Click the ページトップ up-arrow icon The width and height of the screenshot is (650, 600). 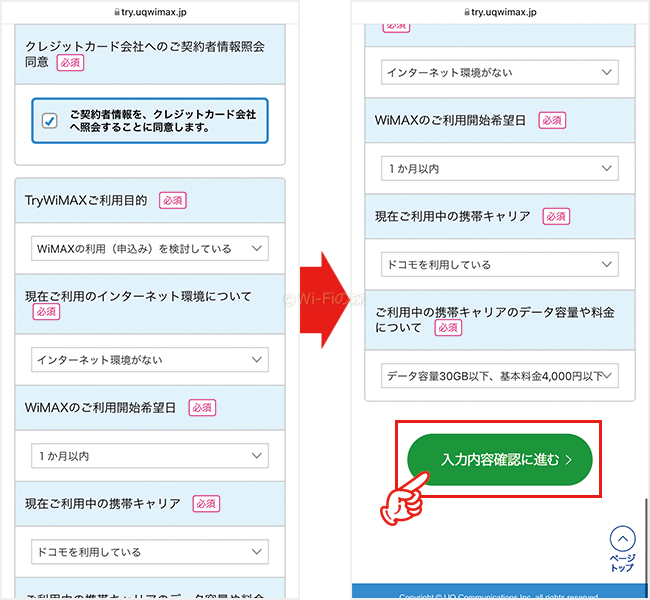pyautogui.click(x=622, y=539)
